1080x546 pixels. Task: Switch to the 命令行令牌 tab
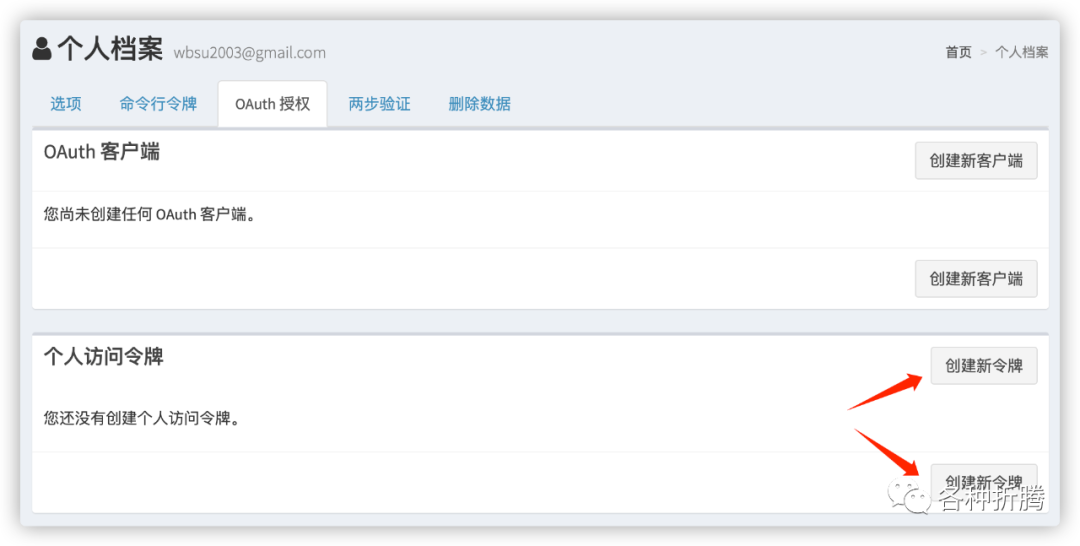pyautogui.click(x=158, y=104)
